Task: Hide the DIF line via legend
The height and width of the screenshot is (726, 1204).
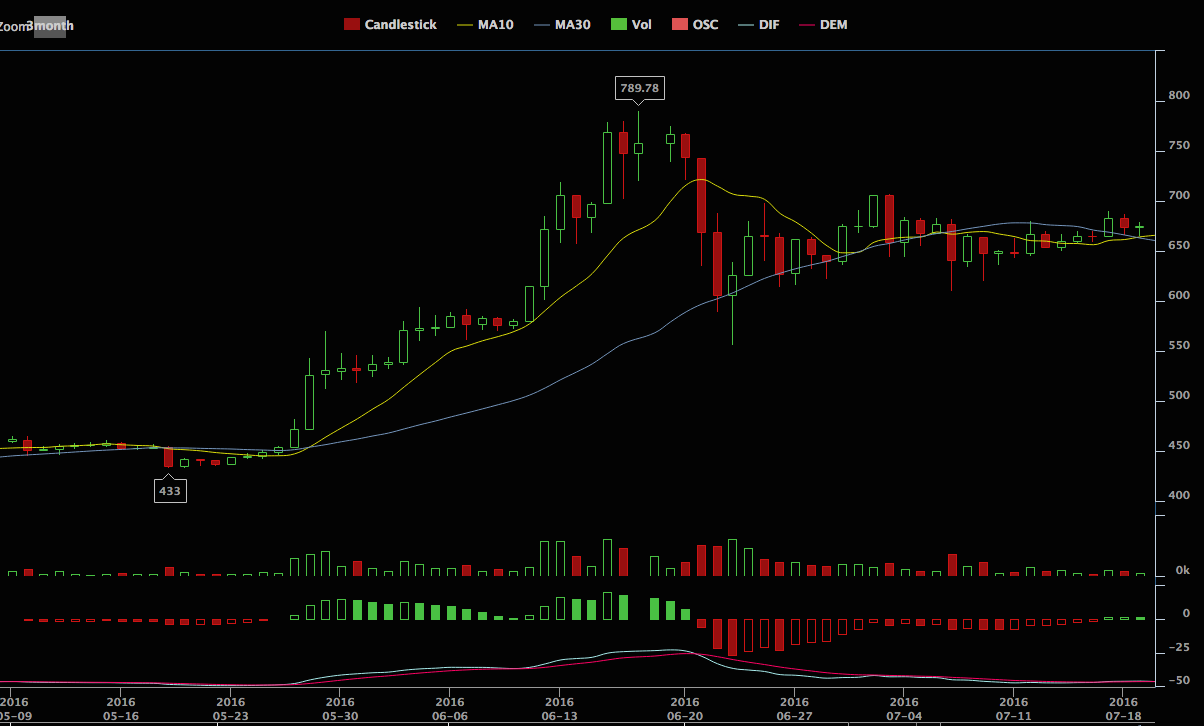Action: (758, 24)
